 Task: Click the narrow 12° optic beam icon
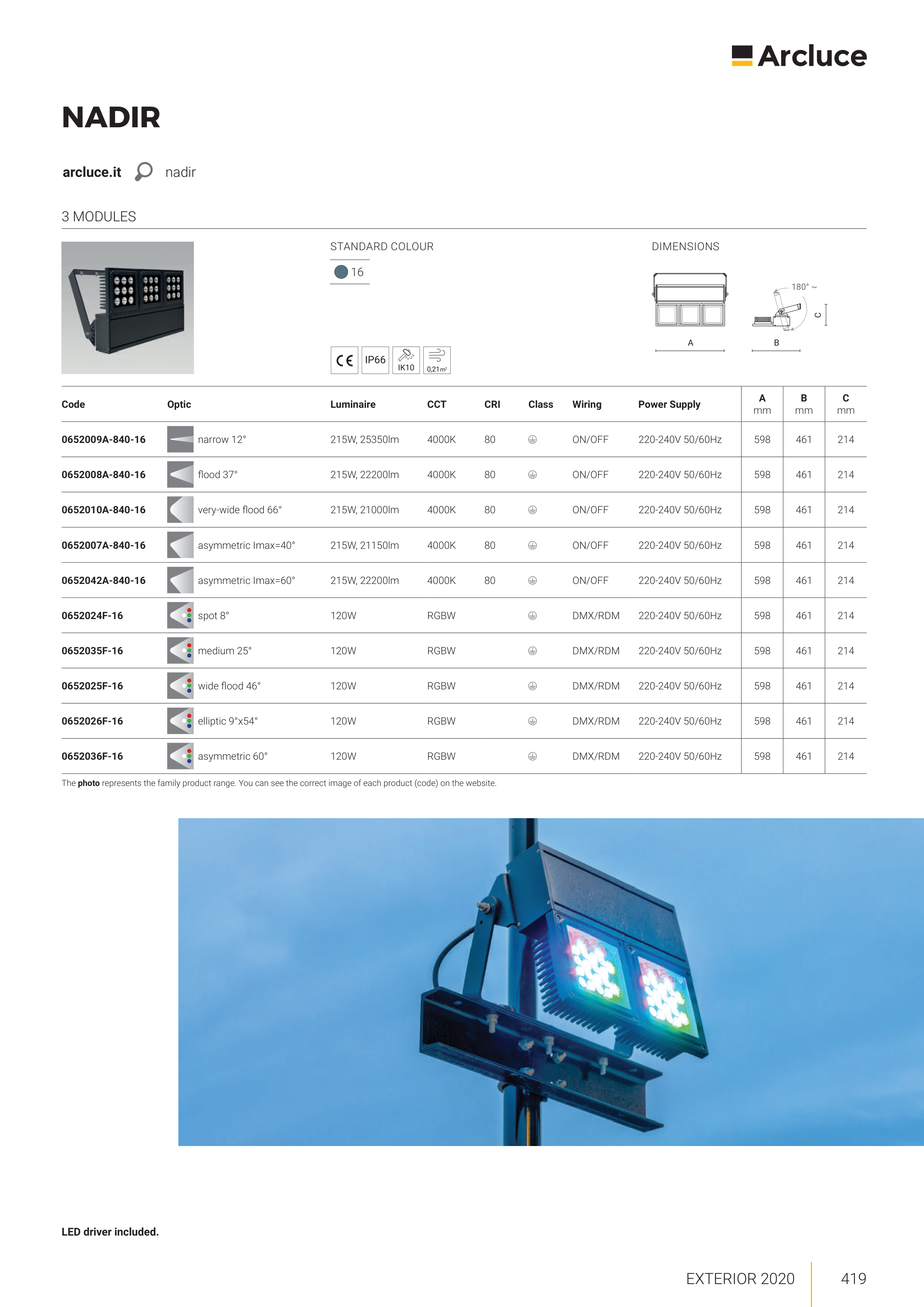[x=181, y=440]
